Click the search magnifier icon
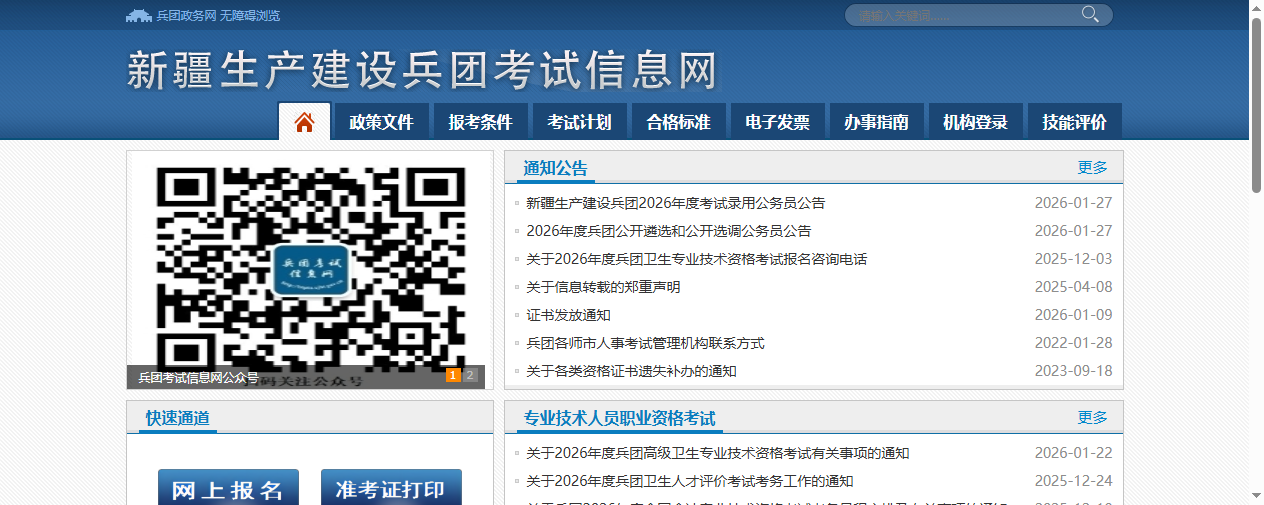1264x505 pixels. 1090,14
